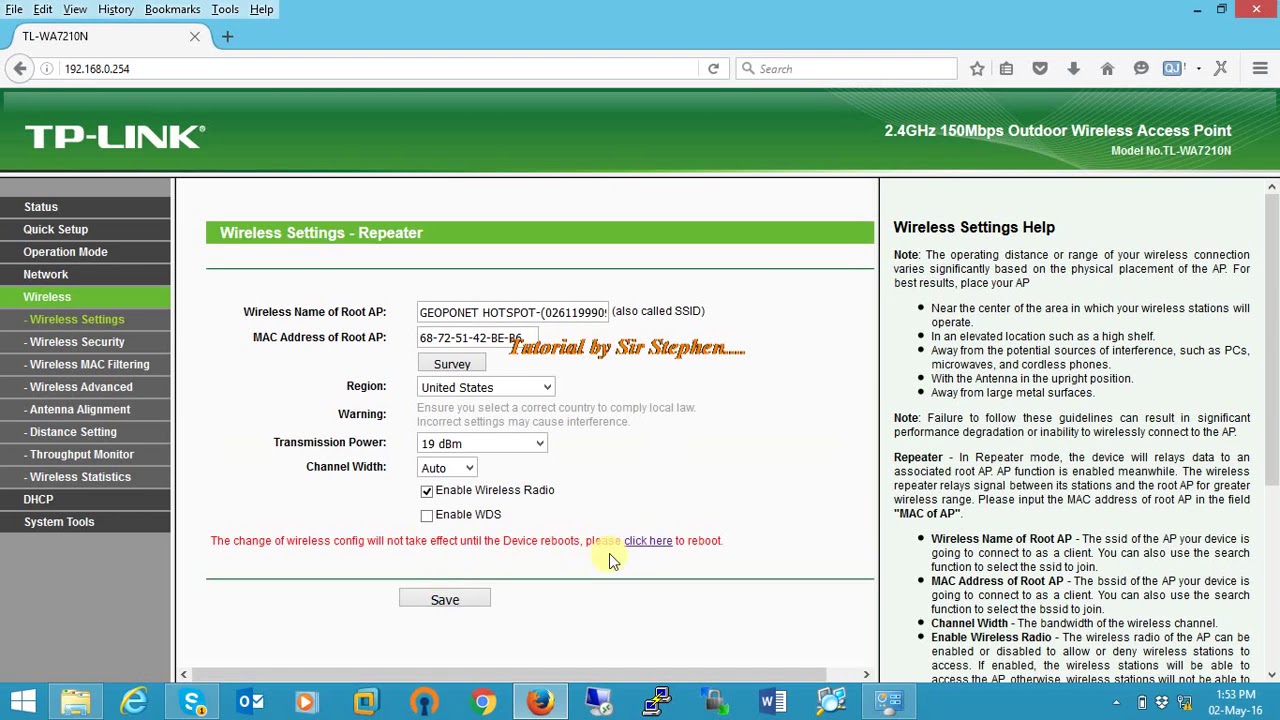Image resolution: width=1280 pixels, height=720 pixels.
Task: Save page to Pocket icon
Action: point(1040,68)
